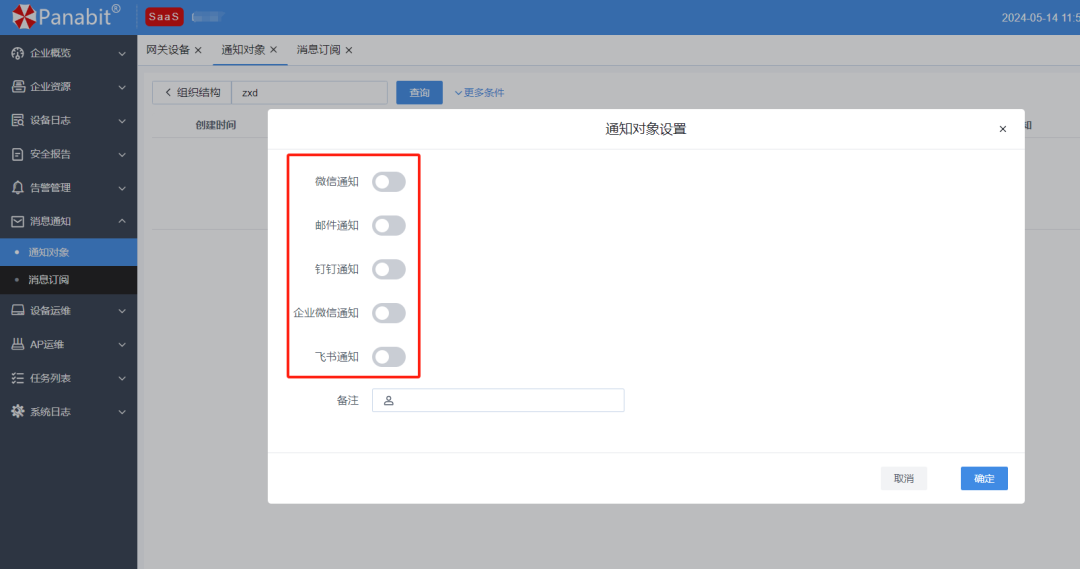Image resolution: width=1080 pixels, height=569 pixels.
Task: Click the 创建时间 column header
Action: [x=216, y=125]
